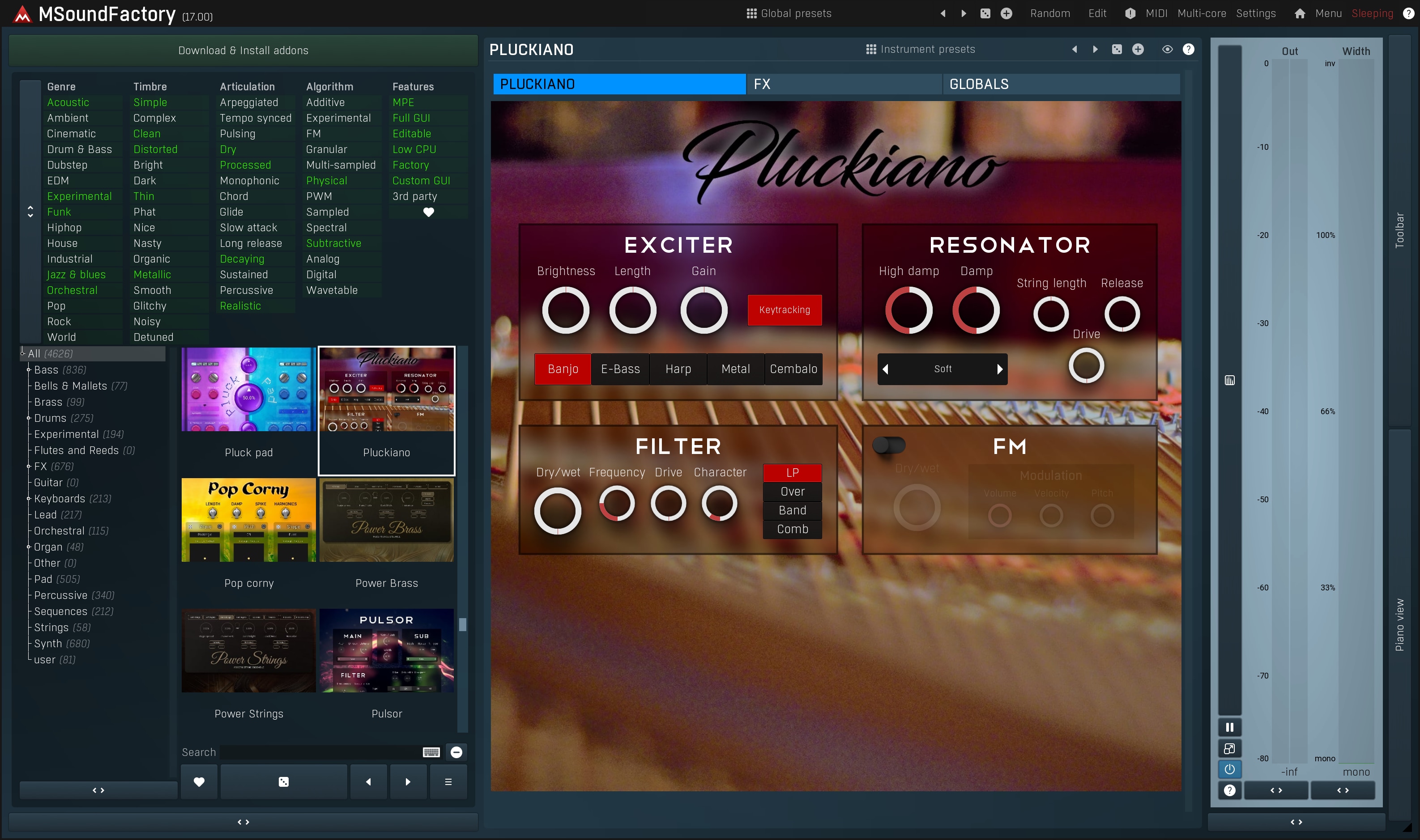1420x840 pixels.
Task: Click the heart favorites button below presets
Action: pos(199,782)
